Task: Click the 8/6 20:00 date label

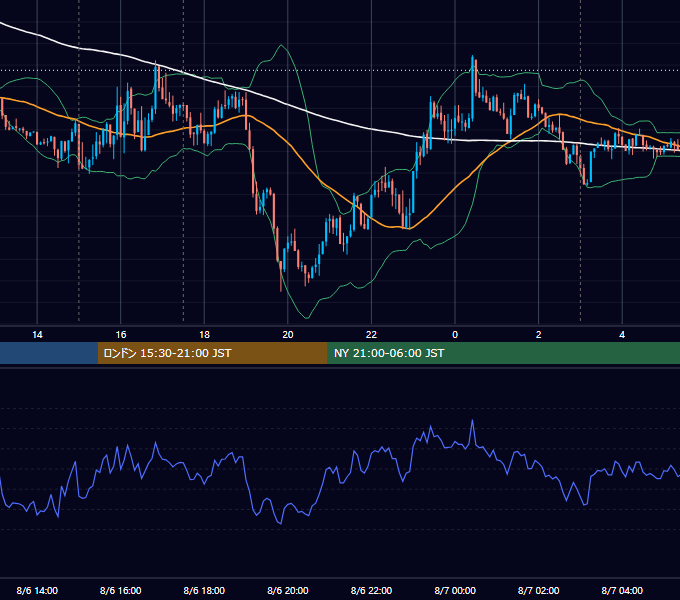Action: click(288, 590)
